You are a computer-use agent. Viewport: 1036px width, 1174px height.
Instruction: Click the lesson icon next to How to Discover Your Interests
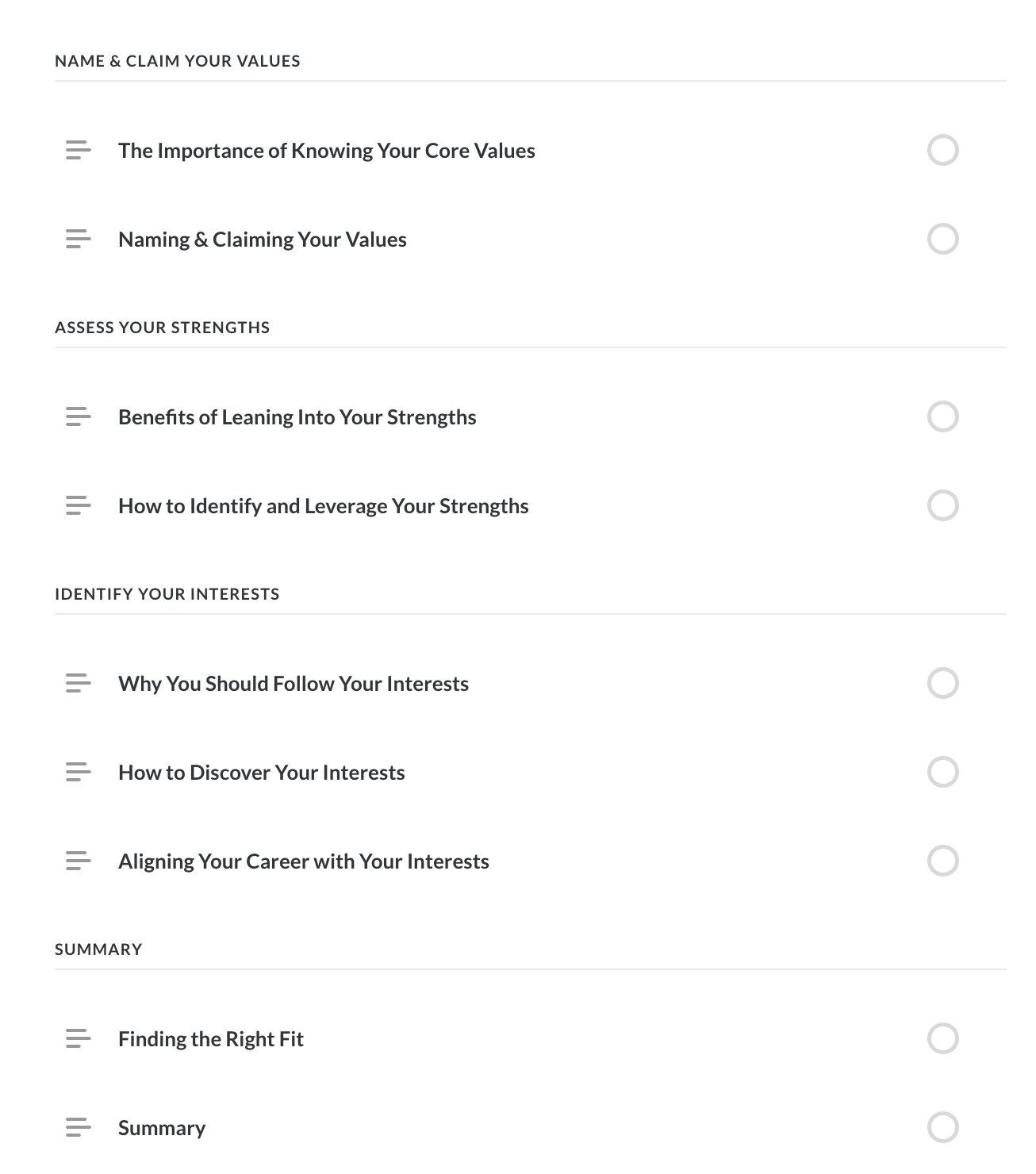78,772
